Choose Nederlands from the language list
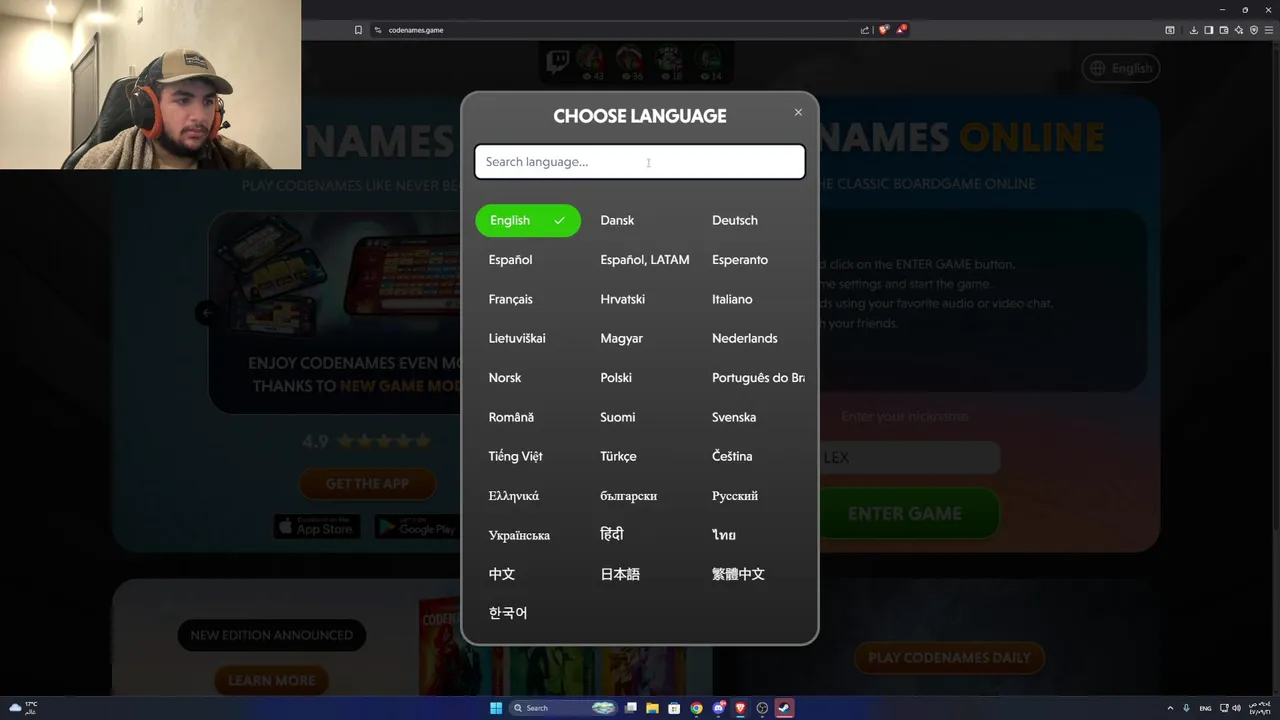This screenshot has height=720, width=1280. tap(744, 338)
